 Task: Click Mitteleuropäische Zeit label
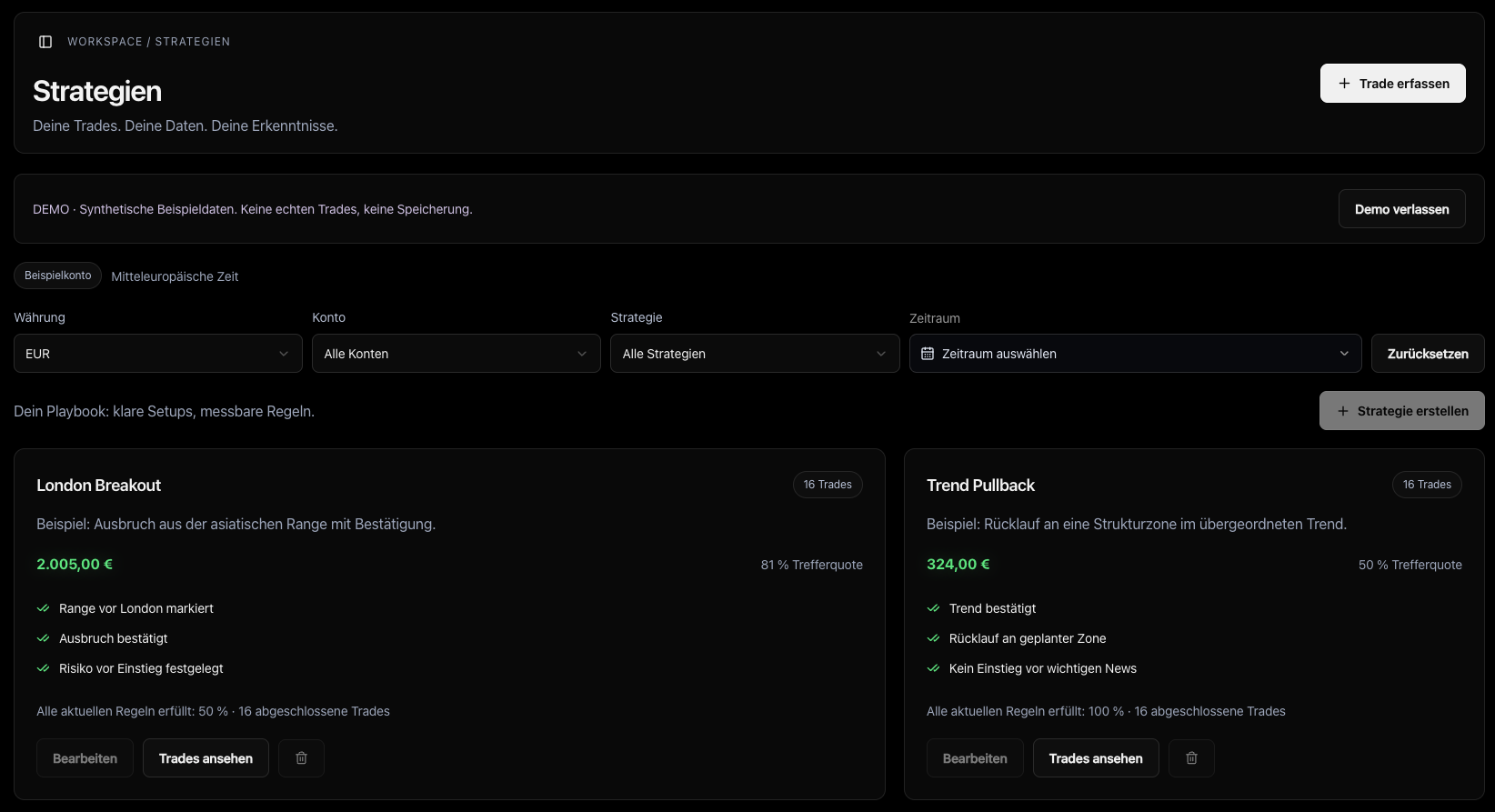[175, 276]
